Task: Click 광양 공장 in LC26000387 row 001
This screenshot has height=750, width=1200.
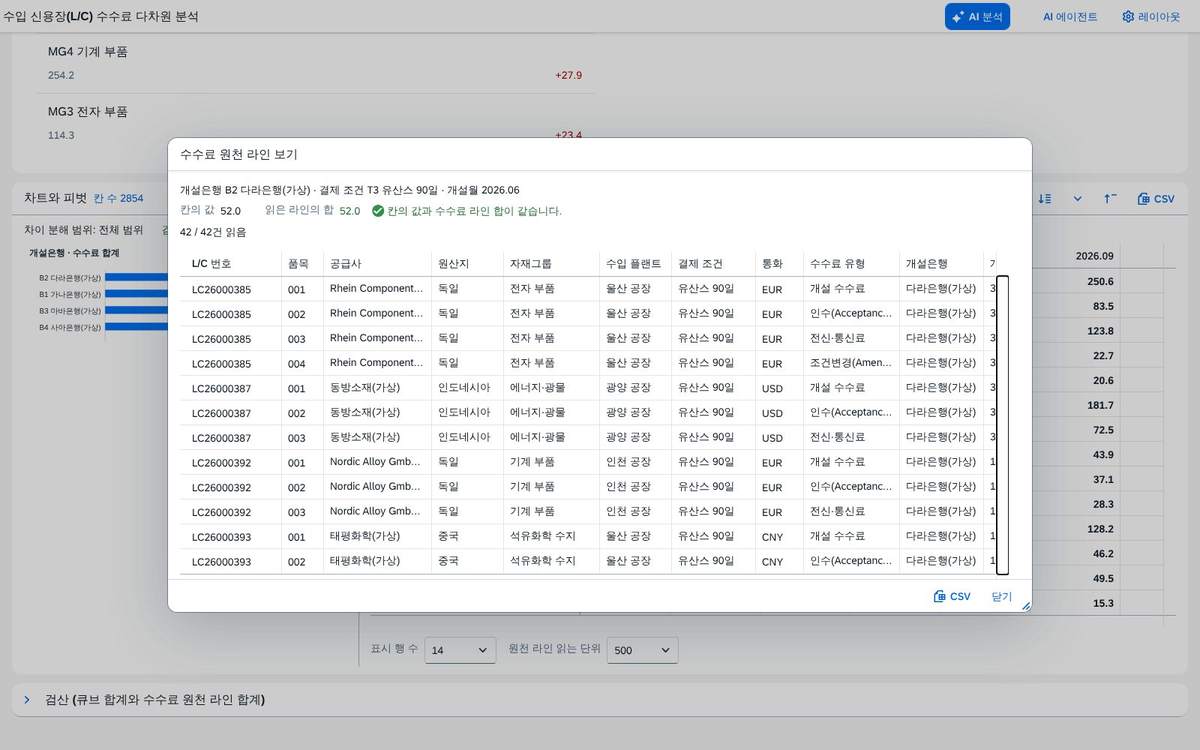Action: [x=628, y=388]
